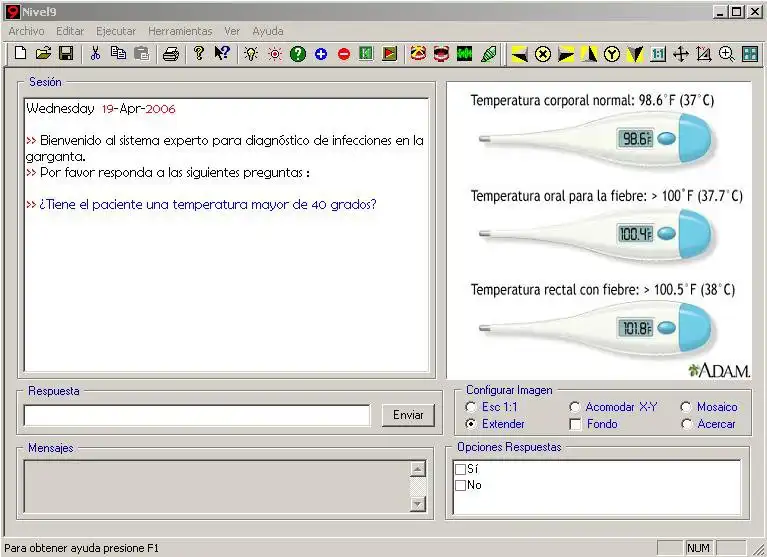The height and width of the screenshot is (557, 767).
Task: Click Mensajes scrollbar up arrow
Action: (x=418, y=469)
